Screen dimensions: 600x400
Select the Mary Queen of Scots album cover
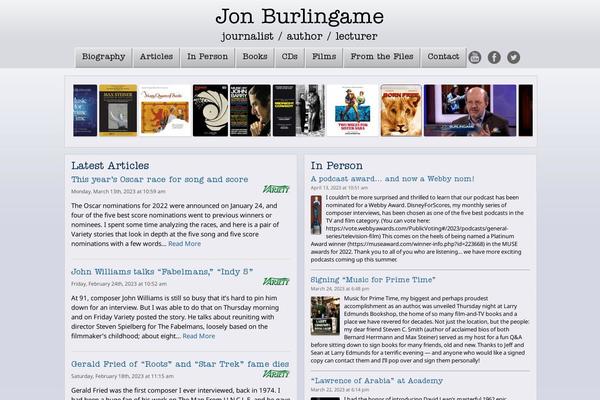(x=165, y=110)
